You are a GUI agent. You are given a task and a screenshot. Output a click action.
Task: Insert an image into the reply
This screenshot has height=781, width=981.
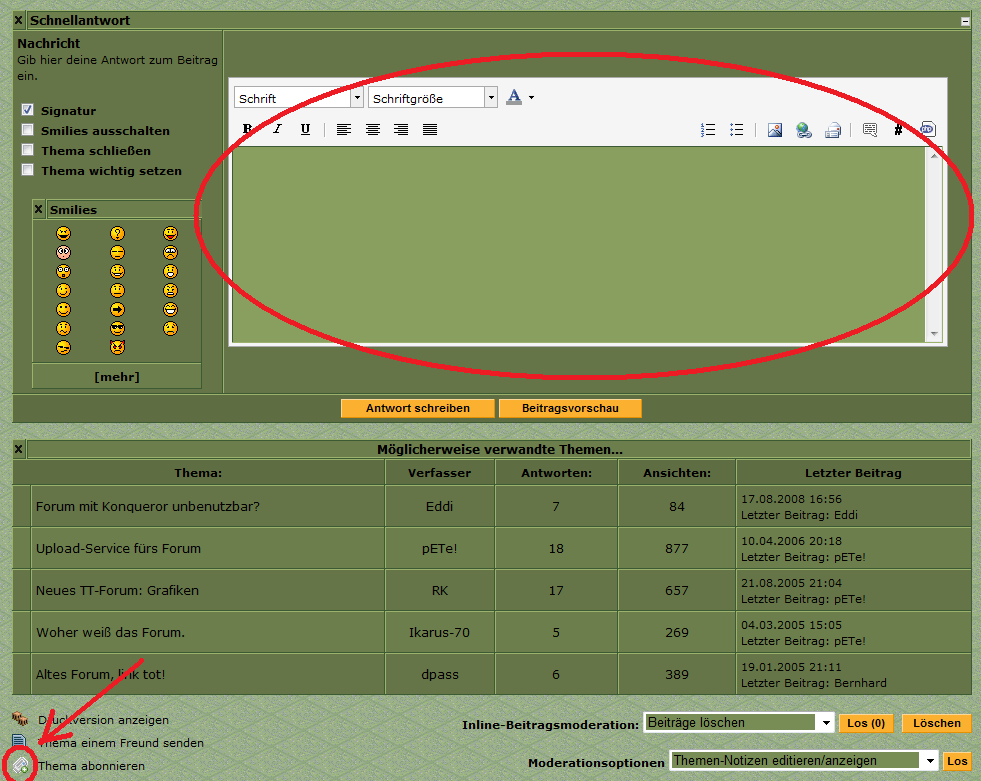(774, 129)
